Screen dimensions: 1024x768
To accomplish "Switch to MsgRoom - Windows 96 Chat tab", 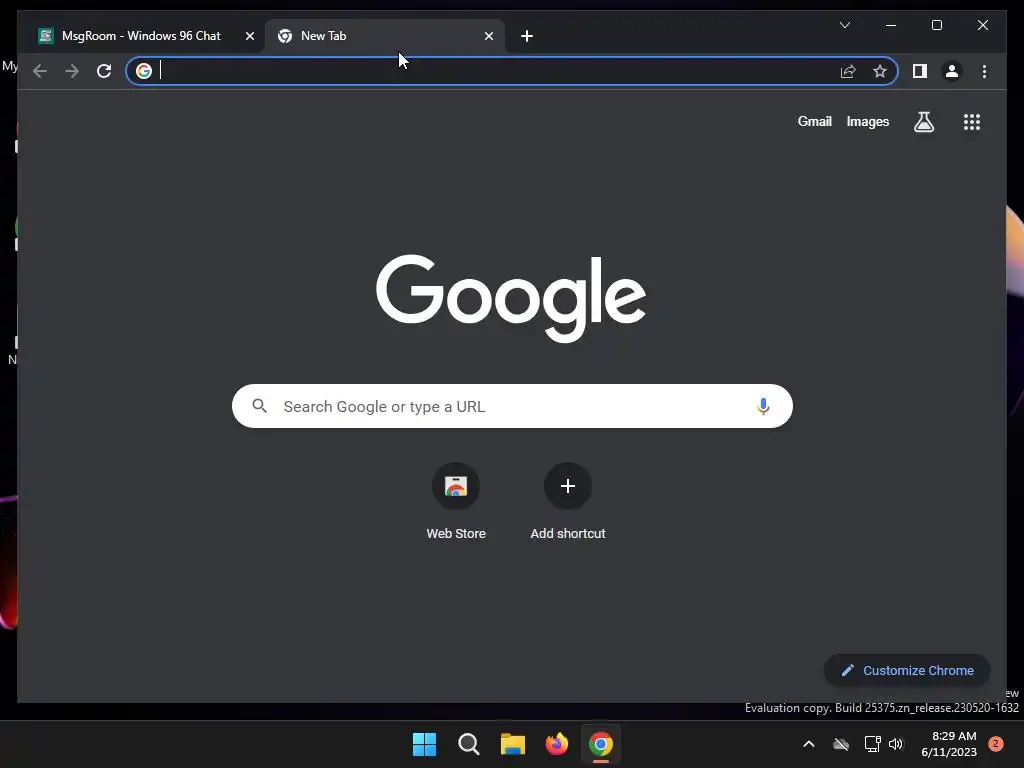I will point(141,36).
